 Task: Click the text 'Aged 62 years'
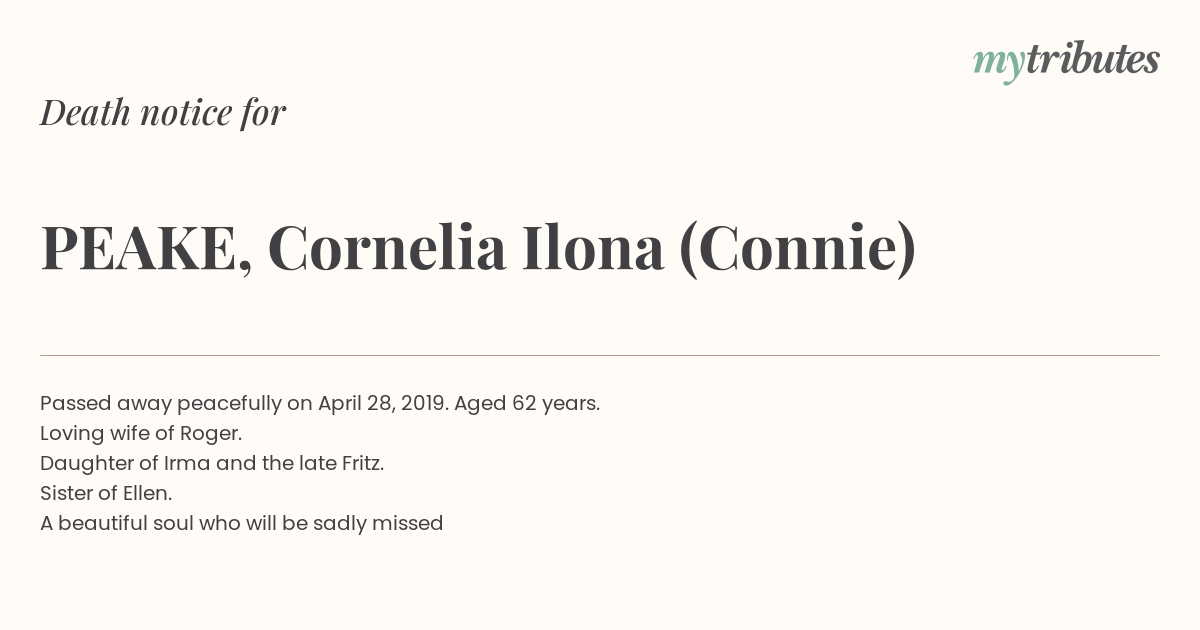[526, 403]
